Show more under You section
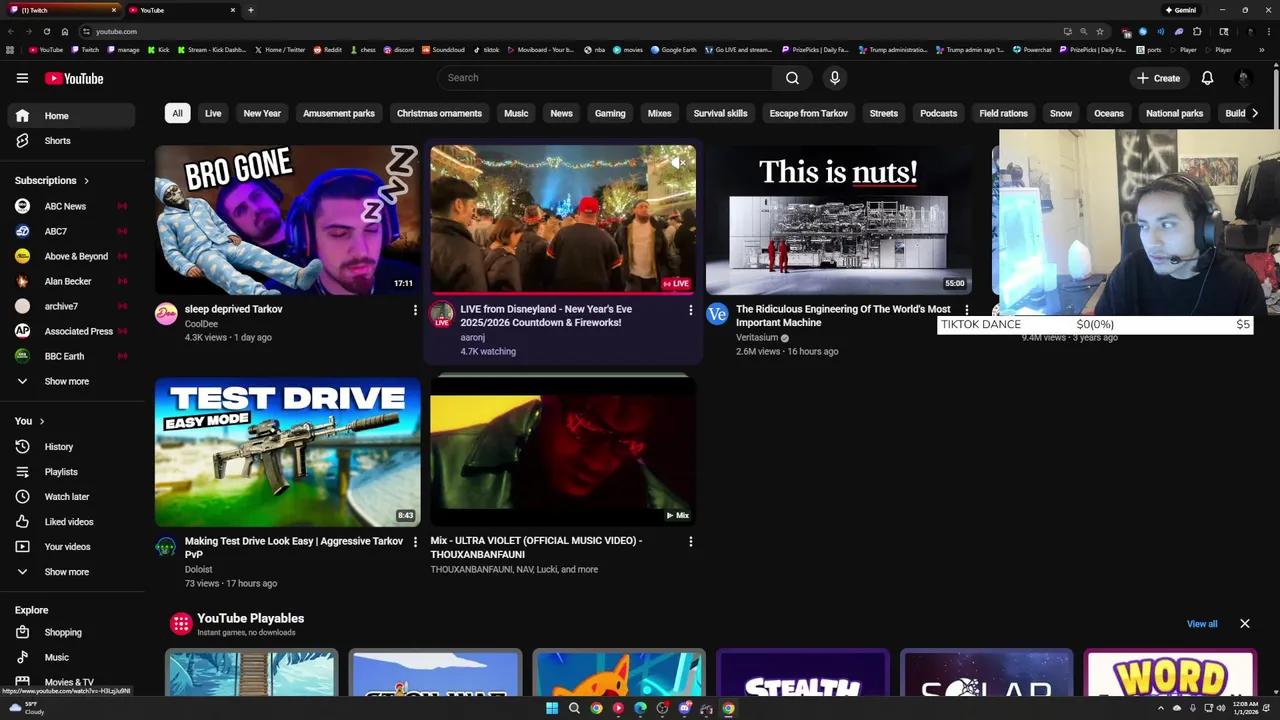 [70, 572]
